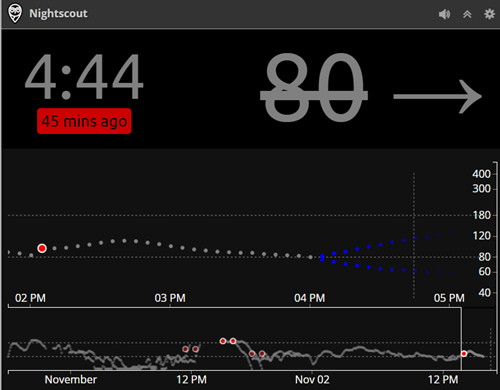Collapse toolbar using the double chevron icon
The image size is (500, 390).
click(x=467, y=14)
